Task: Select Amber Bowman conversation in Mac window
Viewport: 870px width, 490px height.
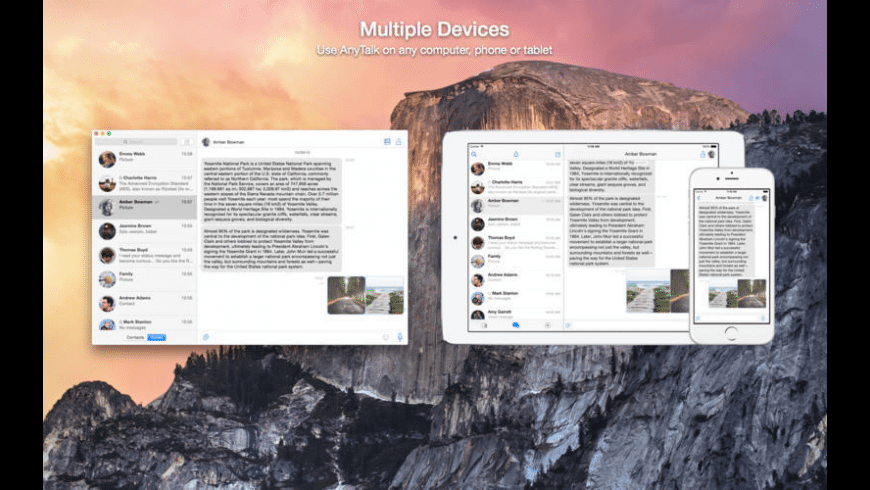Action: (145, 207)
